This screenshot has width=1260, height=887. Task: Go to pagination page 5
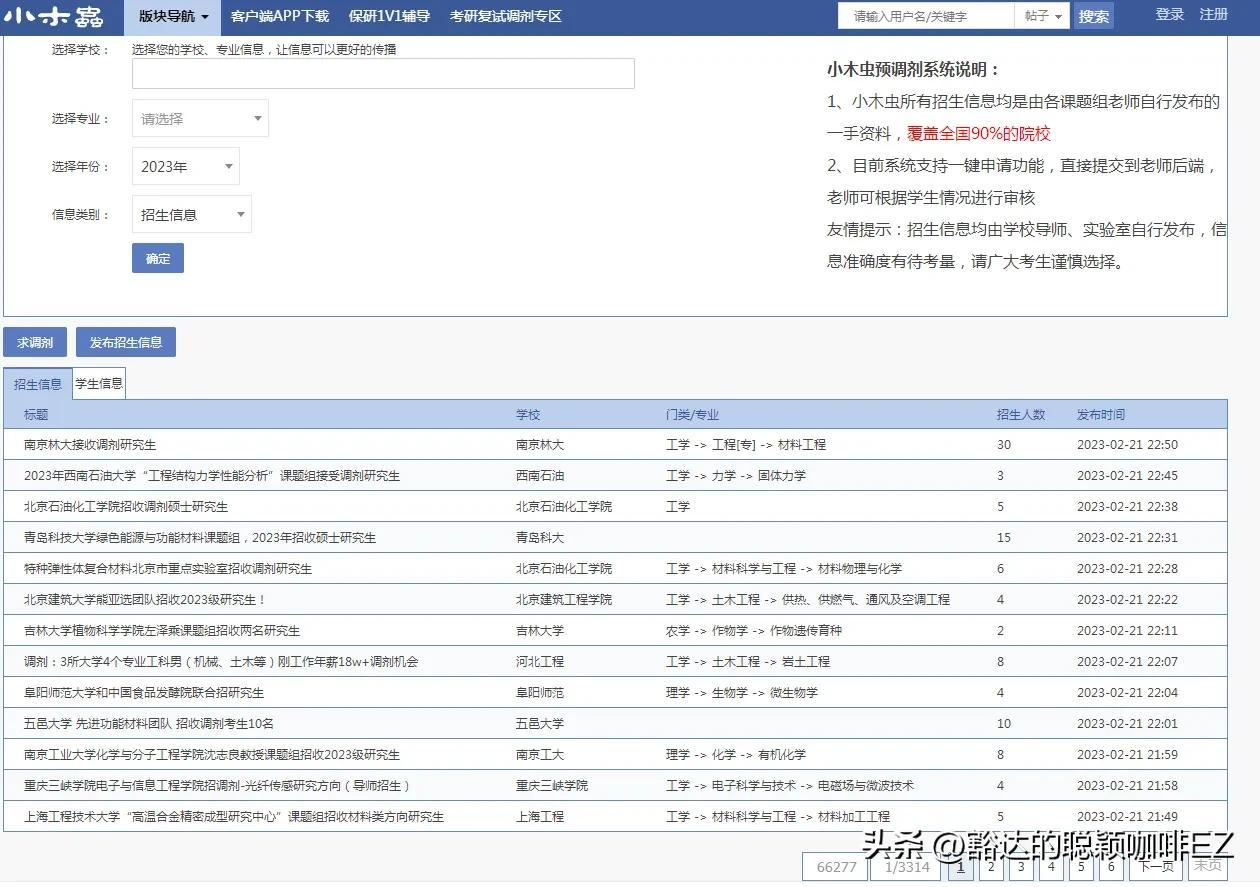(1080, 867)
